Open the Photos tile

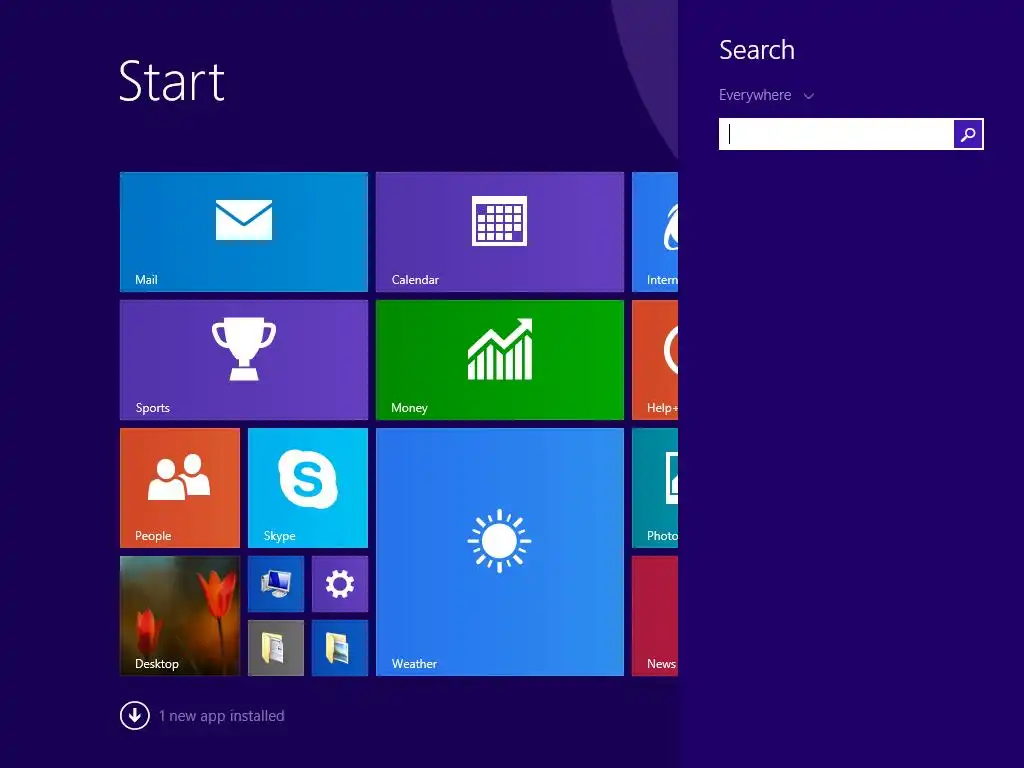[655, 488]
